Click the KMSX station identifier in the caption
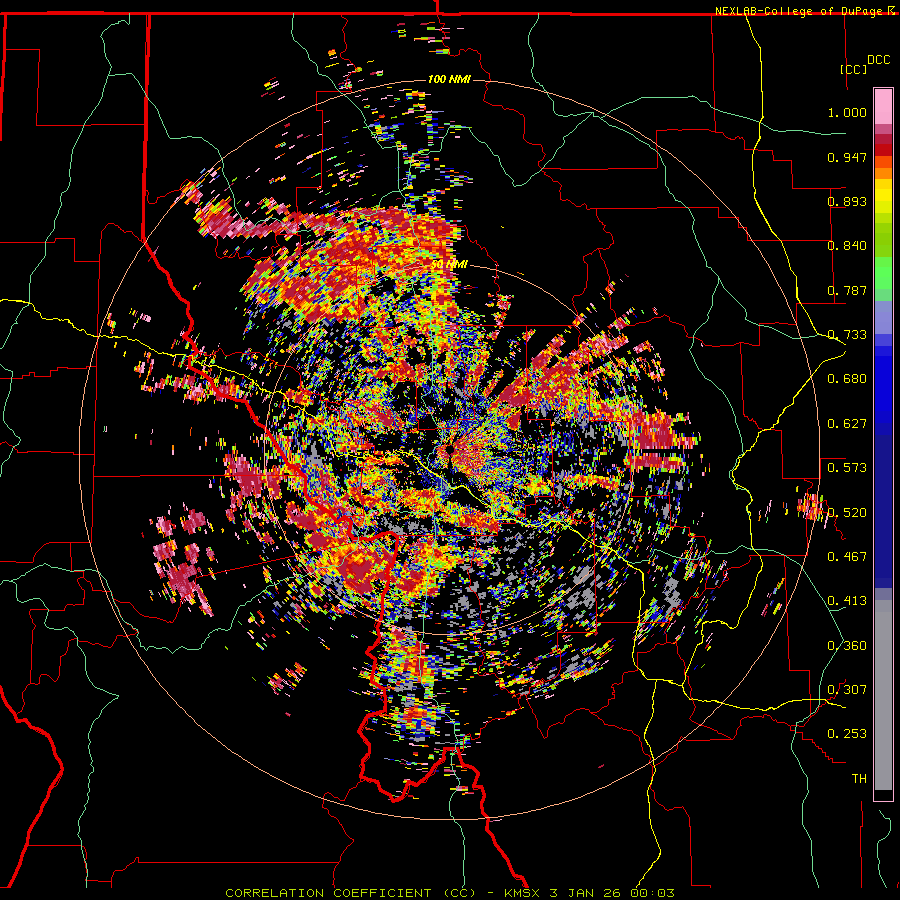This screenshot has height=900, width=900. click(522, 893)
